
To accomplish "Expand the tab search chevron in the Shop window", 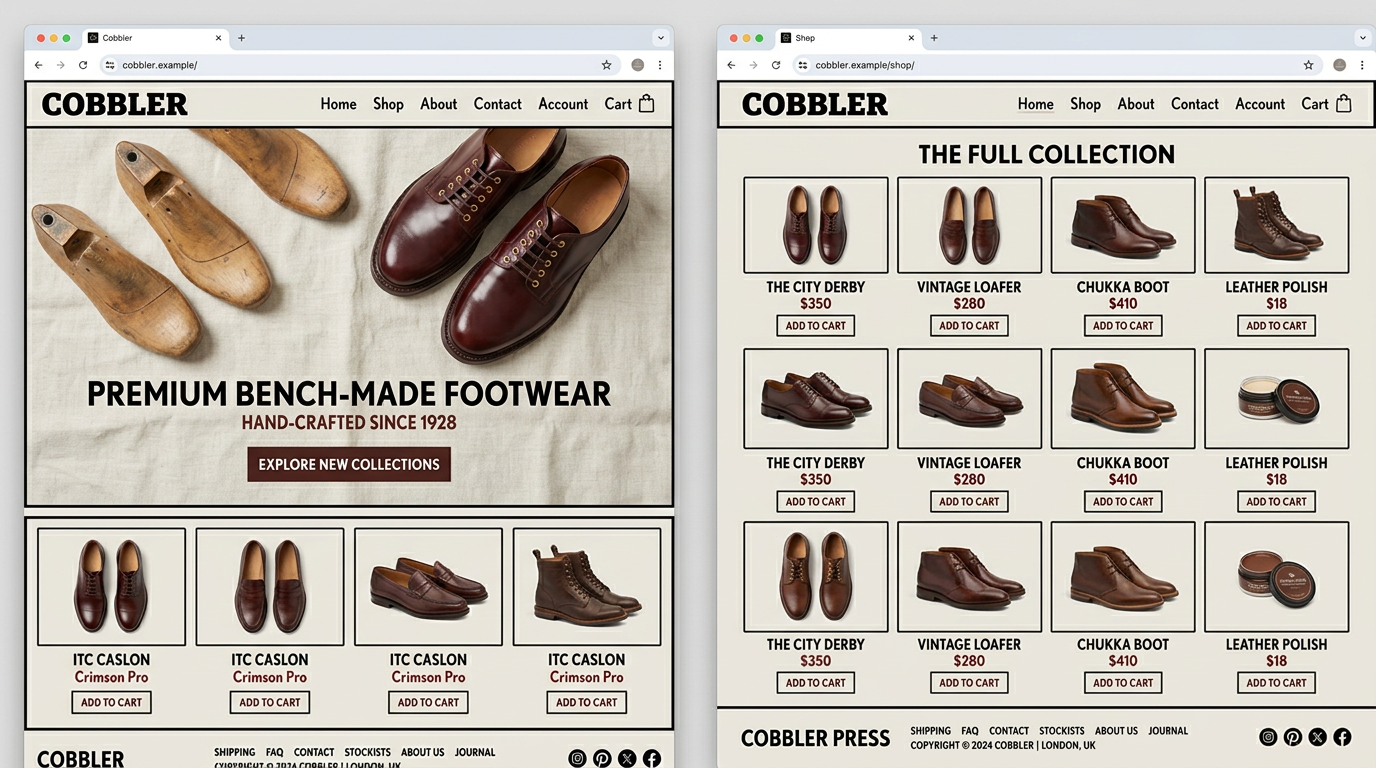I will [1362, 38].
